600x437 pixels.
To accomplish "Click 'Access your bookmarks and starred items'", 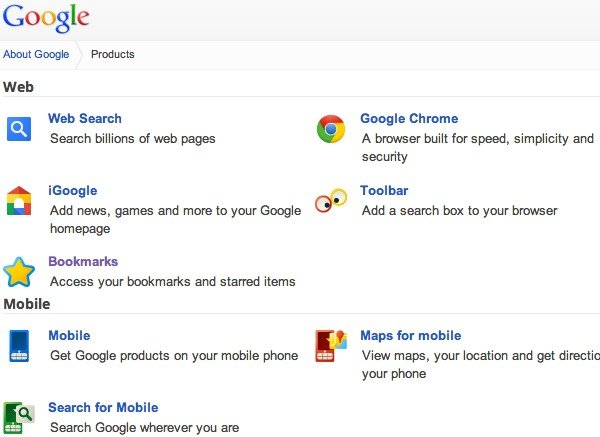I will pyautogui.click(x=173, y=282).
